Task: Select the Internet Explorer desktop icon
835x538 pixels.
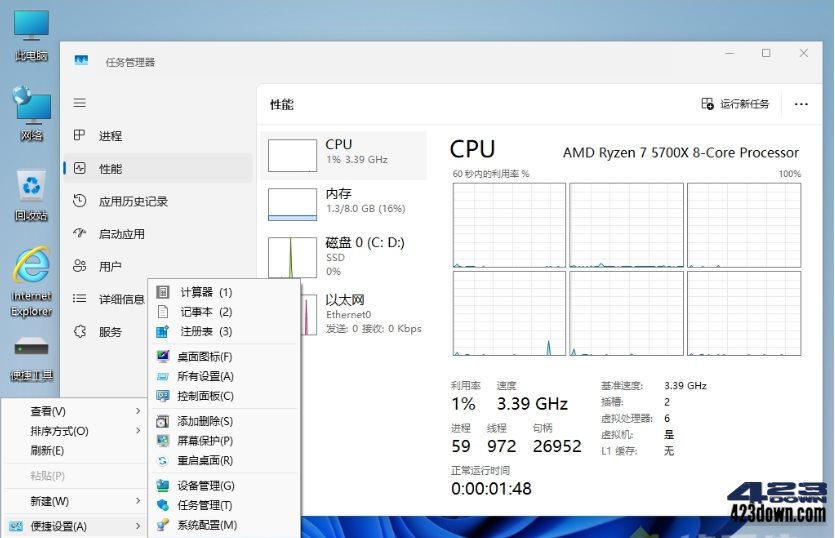Action: coord(31,281)
